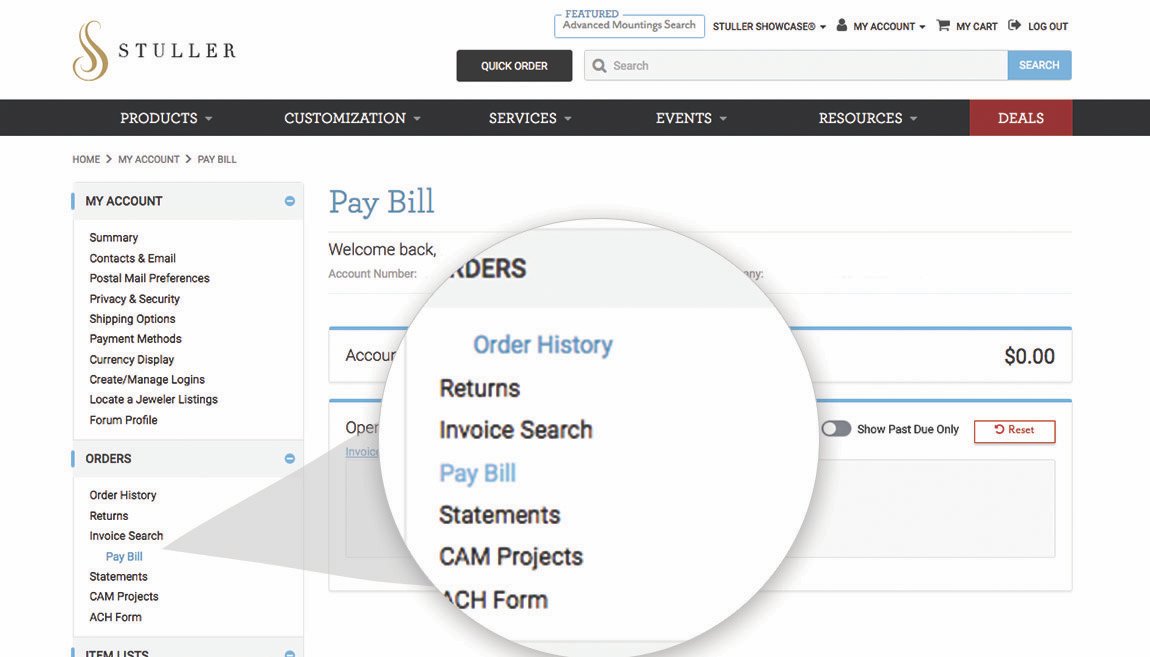Click the search magnifier icon
This screenshot has width=1150, height=657.
point(599,66)
